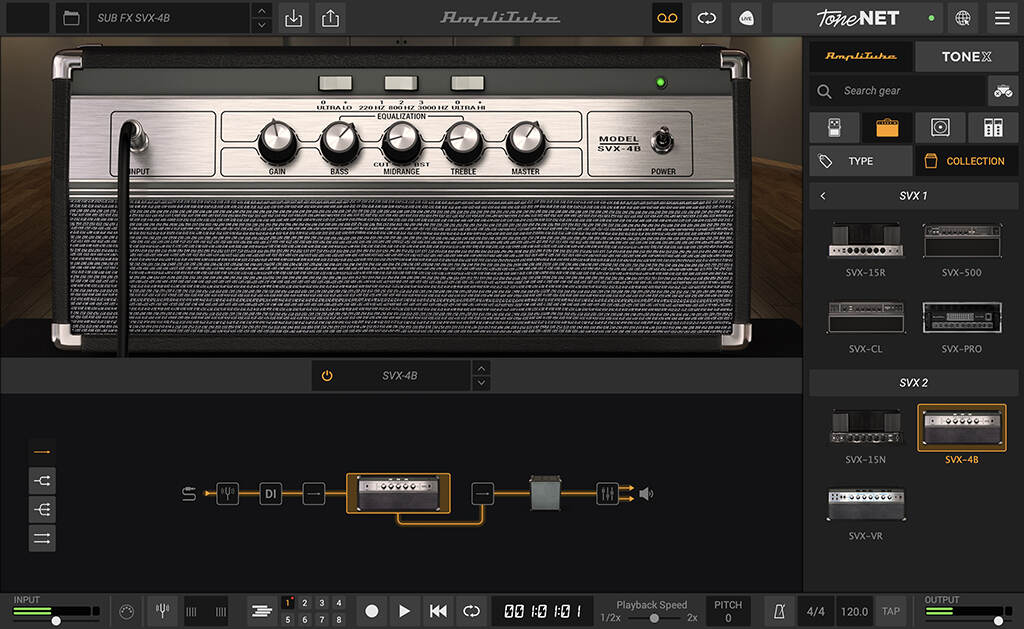1024x629 pixels.
Task: Open the LIVE mode icon
Action: pyautogui.click(x=746, y=18)
